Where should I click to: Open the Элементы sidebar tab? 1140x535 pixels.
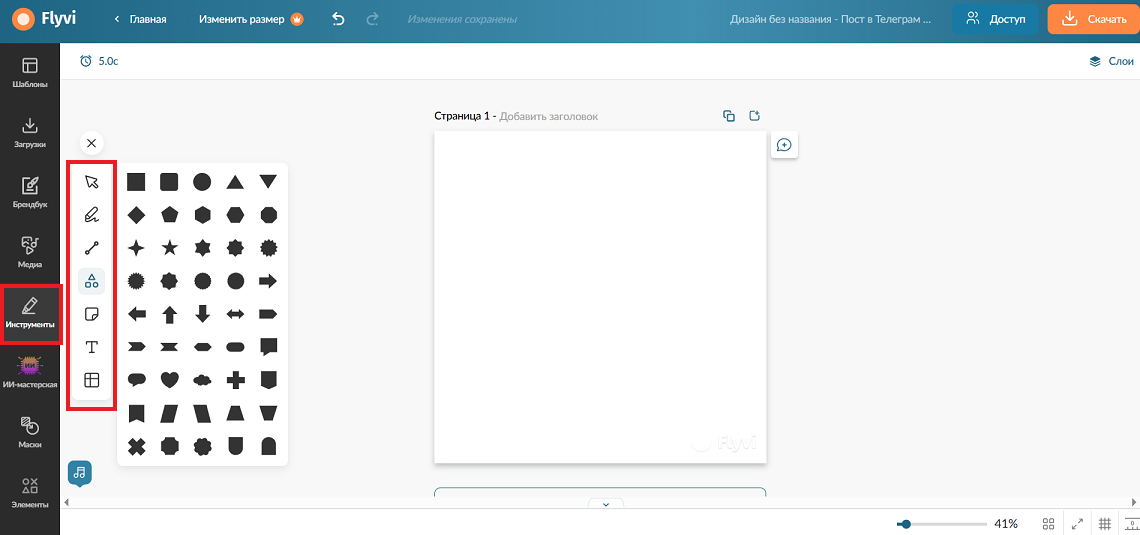coord(30,493)
